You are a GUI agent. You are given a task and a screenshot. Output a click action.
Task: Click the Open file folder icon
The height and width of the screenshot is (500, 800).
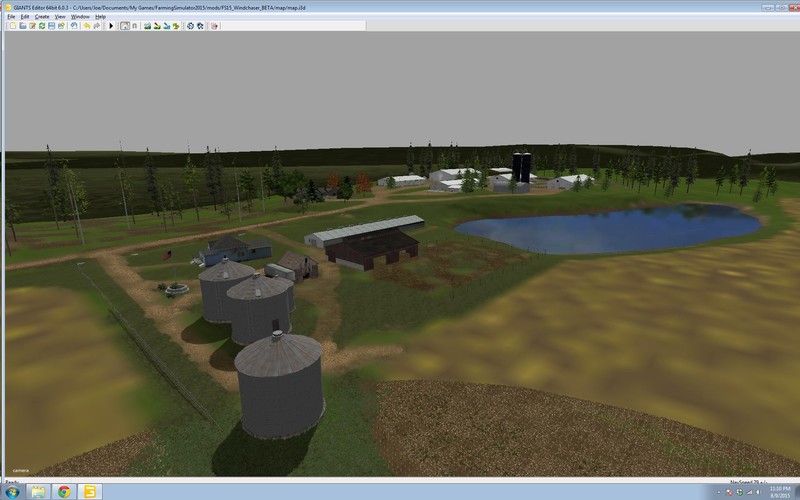tap(22, 25)
